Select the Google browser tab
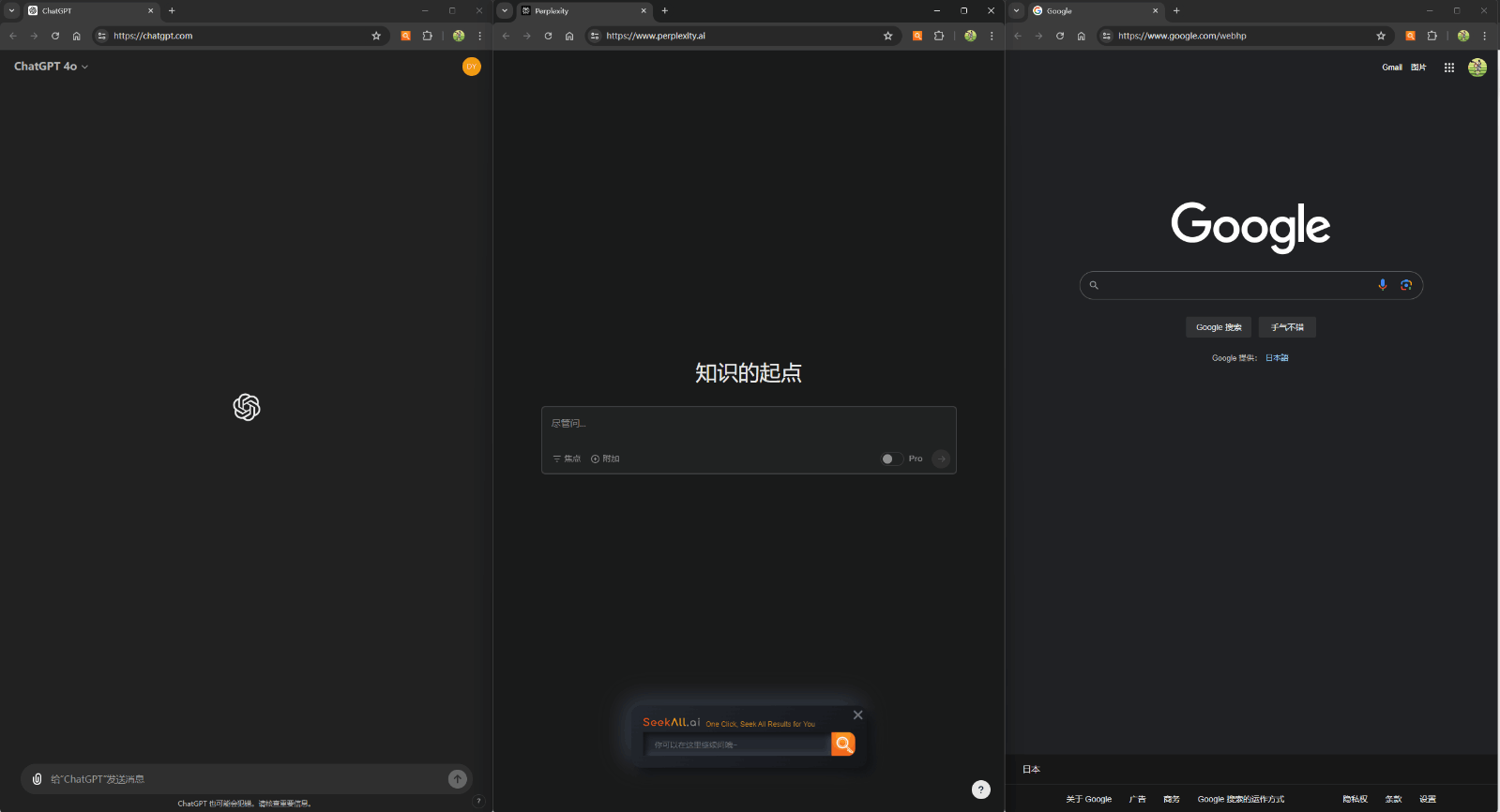Viewport: 1500px width, 812px height. pyautogui.click(x=1095, y=10)
